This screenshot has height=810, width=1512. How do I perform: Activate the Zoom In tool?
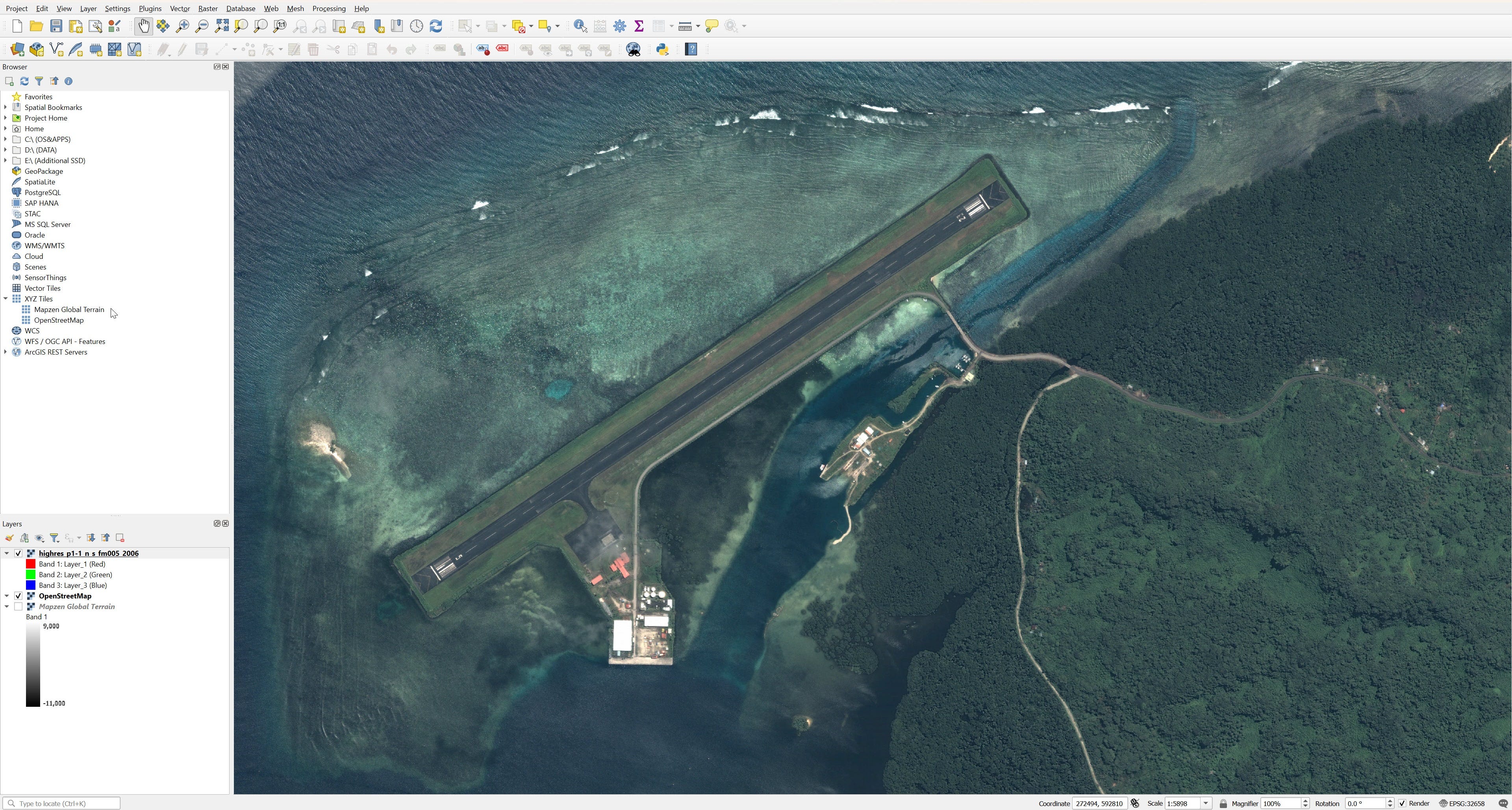point(182,26)
